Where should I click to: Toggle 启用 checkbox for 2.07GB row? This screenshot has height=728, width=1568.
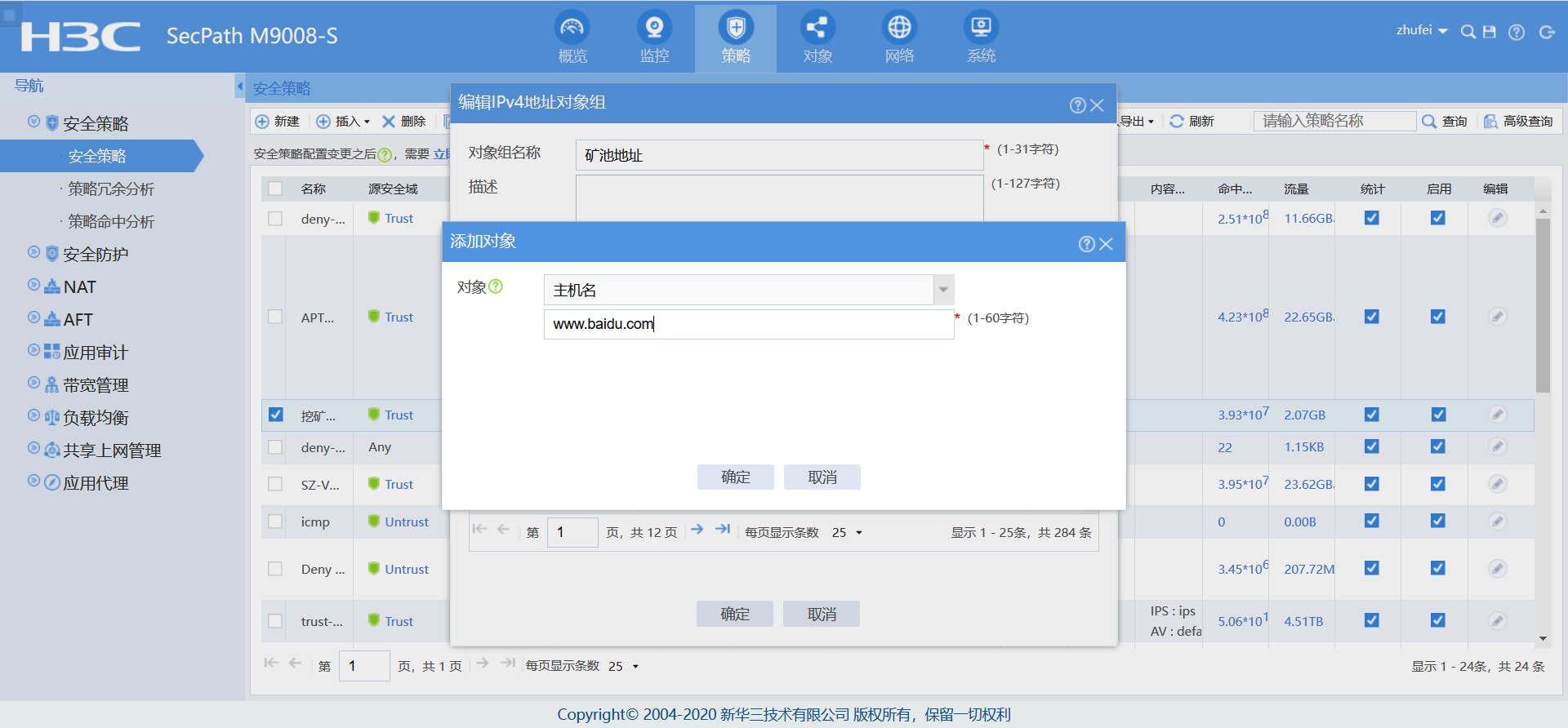[x=1438, y=415]
